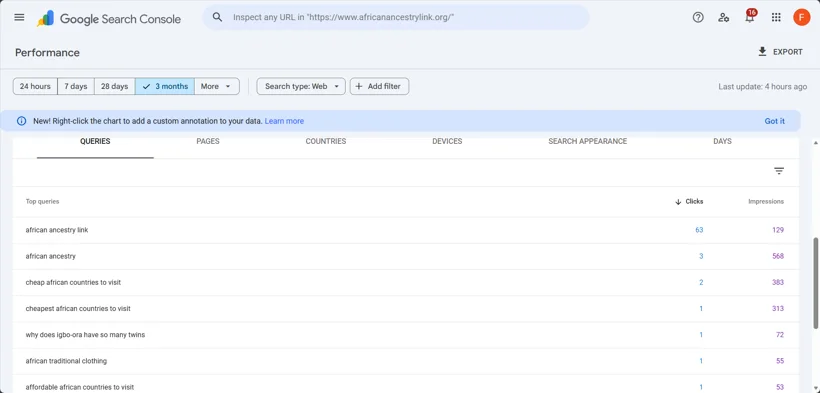This screenshot has width=820, height=393.
Task: Click the impressions value 383
Action: (778, 283)
